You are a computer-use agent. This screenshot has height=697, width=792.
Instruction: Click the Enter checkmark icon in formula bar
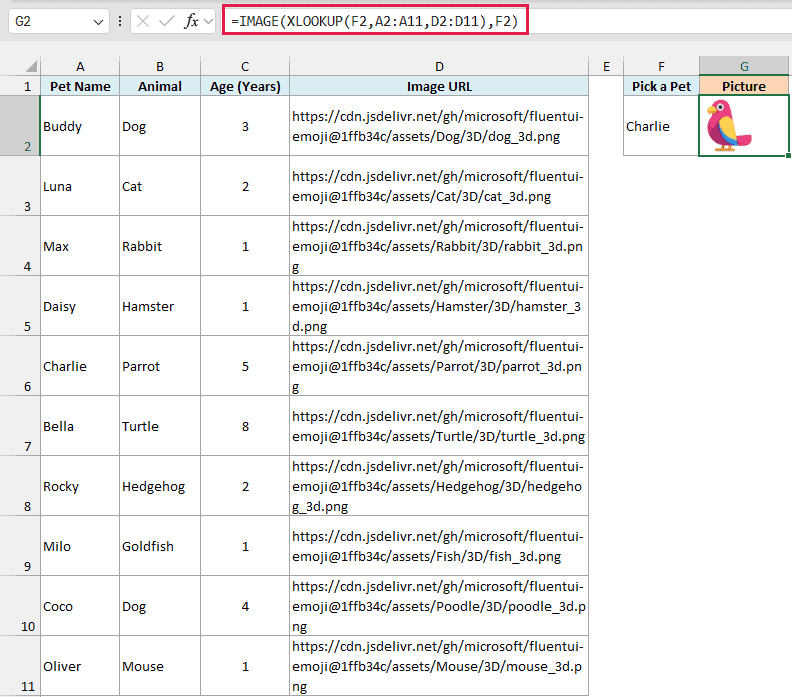coord(166,21)
